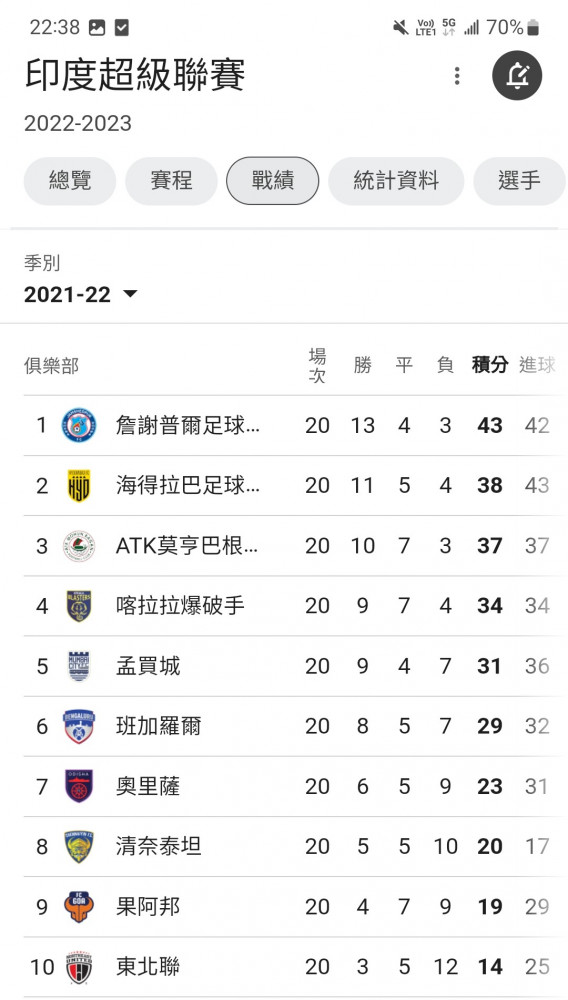Tap the notification bell icon
The image size is (568, 1000).
pyautogui.click(x=516, y=76)
